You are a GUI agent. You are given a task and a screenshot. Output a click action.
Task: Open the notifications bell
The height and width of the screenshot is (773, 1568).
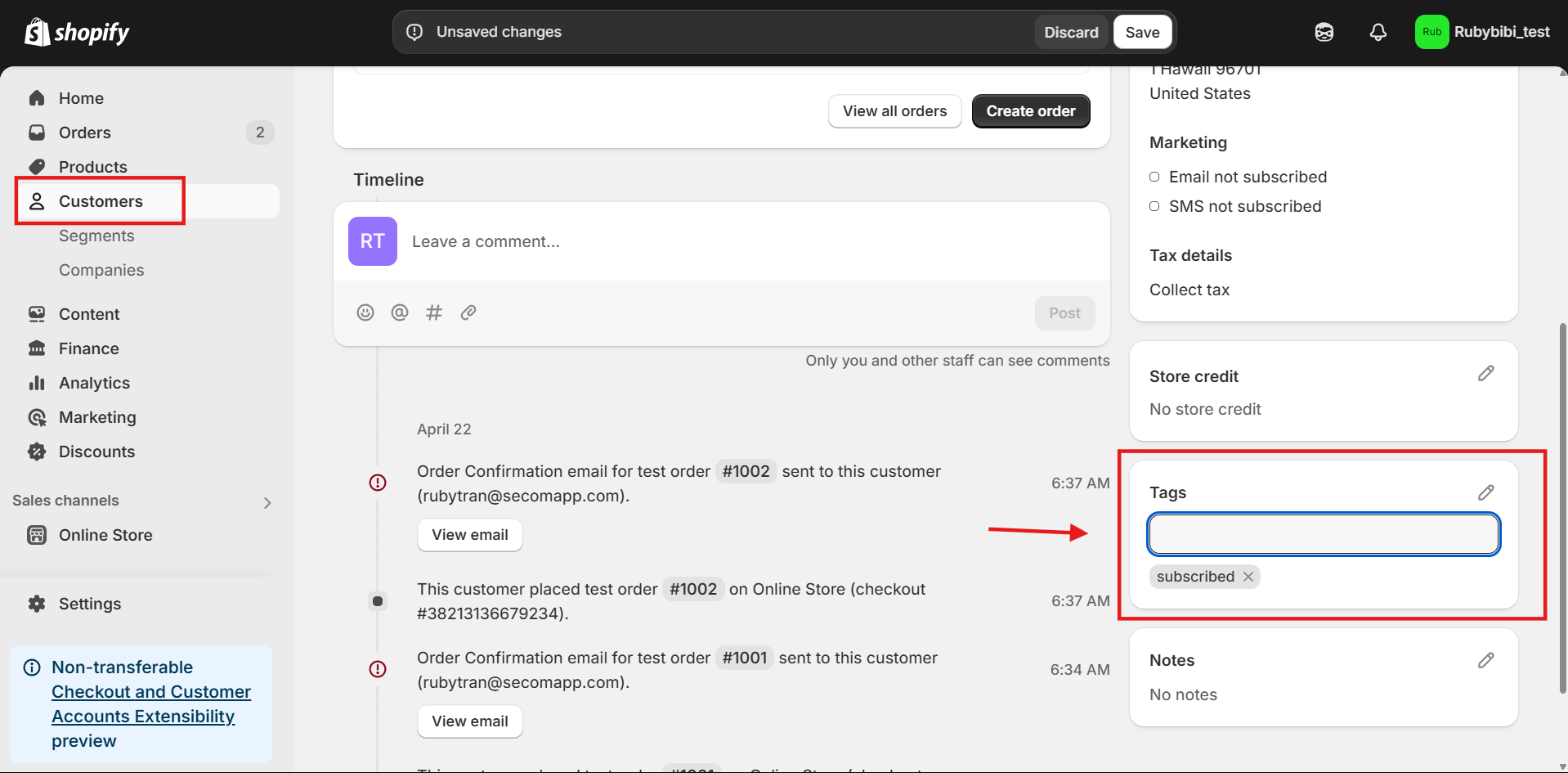pos(1378,32)
